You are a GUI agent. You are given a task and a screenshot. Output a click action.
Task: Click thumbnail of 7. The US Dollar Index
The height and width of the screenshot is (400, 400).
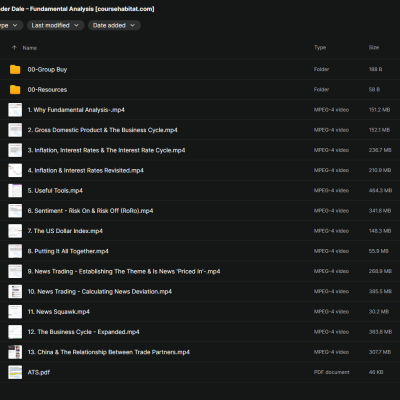click(15, 231)
